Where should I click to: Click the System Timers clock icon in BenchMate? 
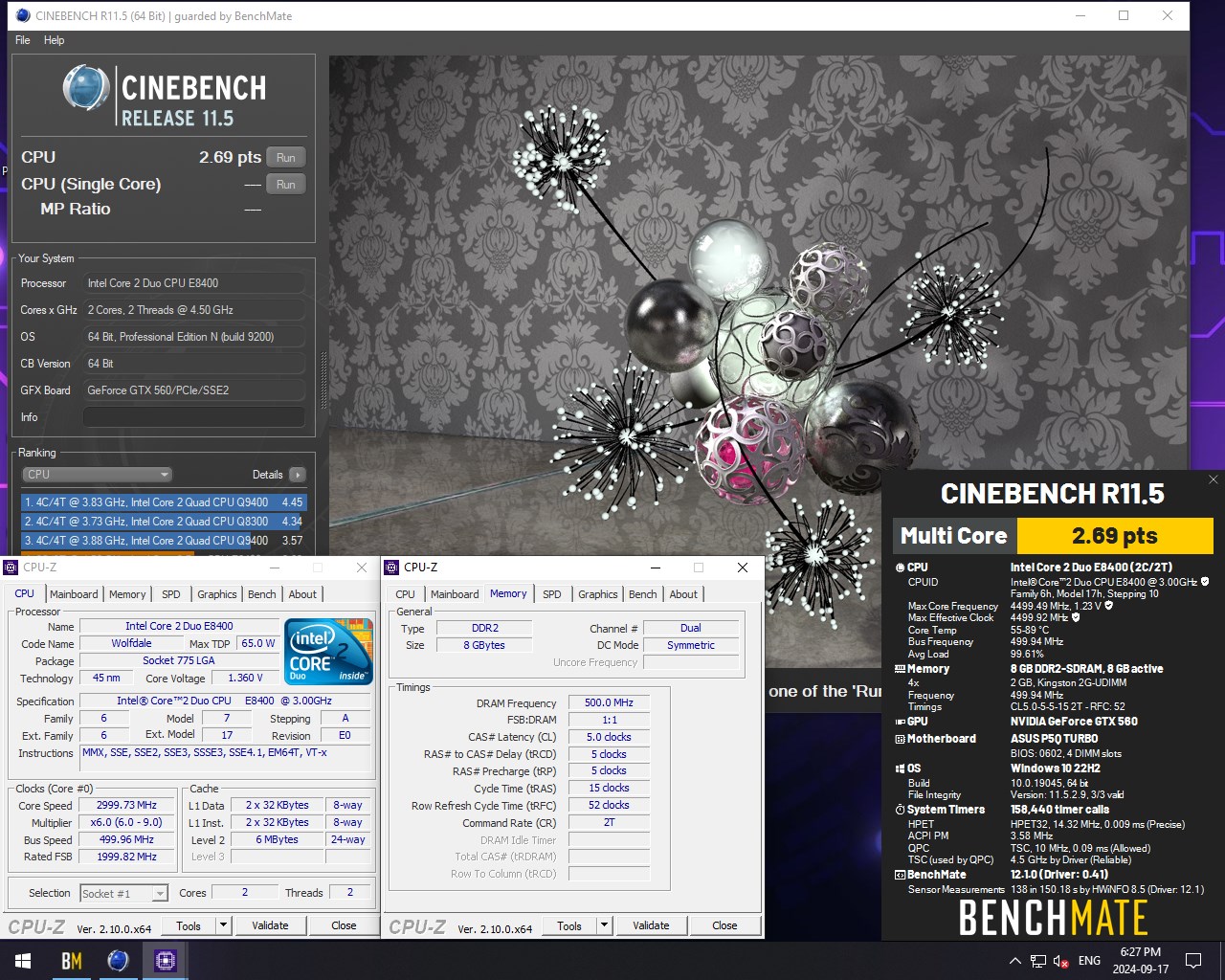click(900, 810)
